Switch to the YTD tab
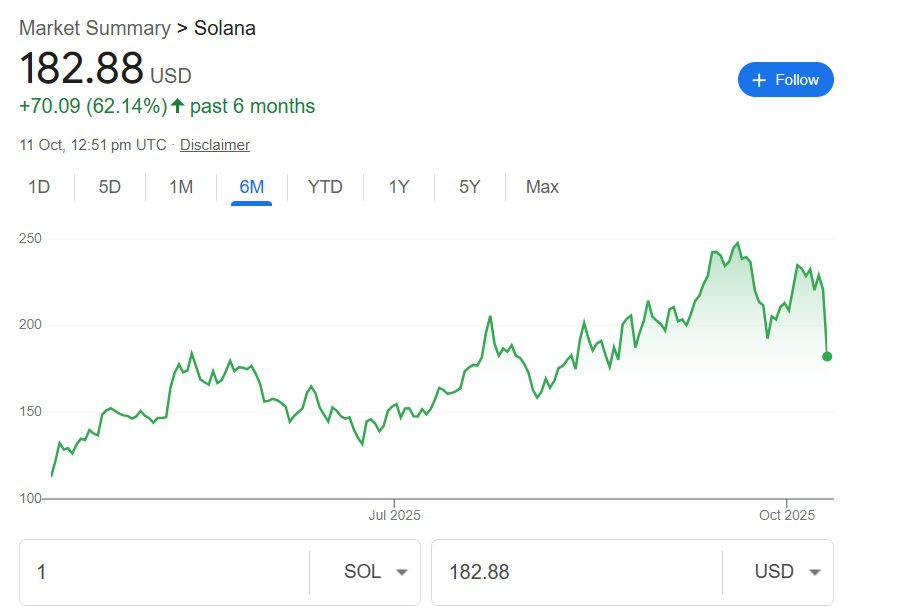This screenshot has width=910, height=607. coord(325,187)
